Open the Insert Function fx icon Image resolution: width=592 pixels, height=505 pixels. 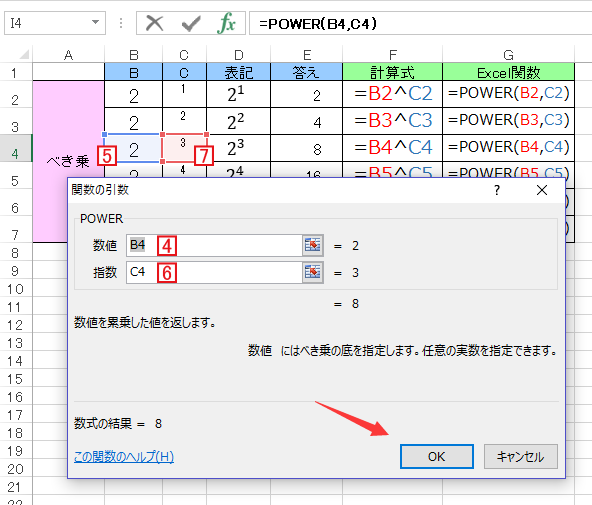pyautogui.click(x=226, y=23)
